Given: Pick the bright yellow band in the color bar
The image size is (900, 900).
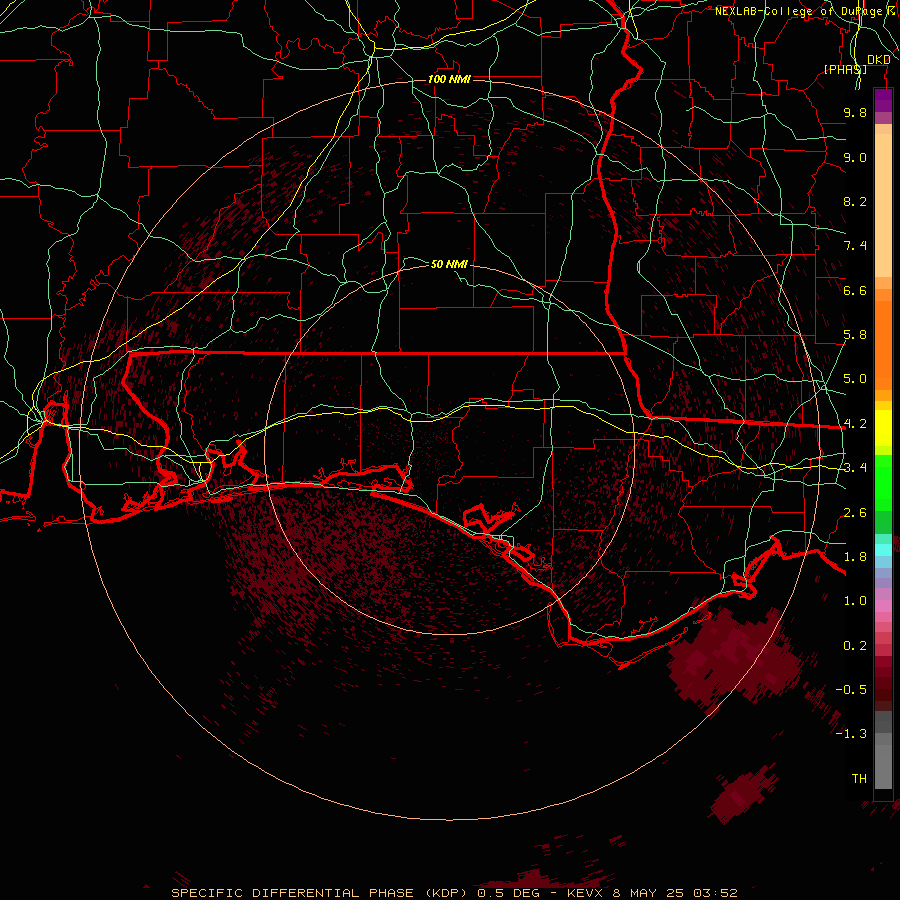Looking at the screenshot, I should tap(883, 428).
